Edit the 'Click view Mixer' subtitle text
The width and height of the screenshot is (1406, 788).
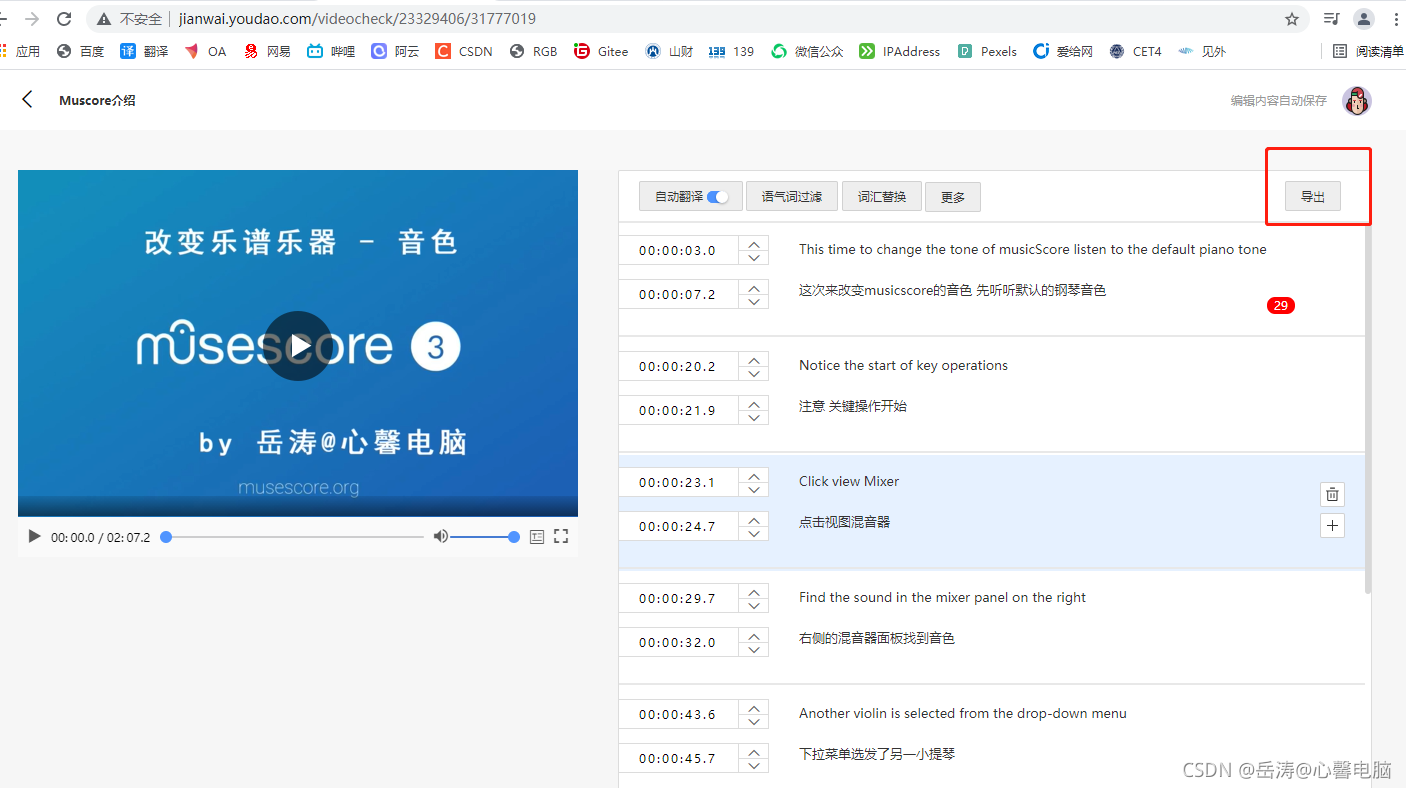point(849,481)
